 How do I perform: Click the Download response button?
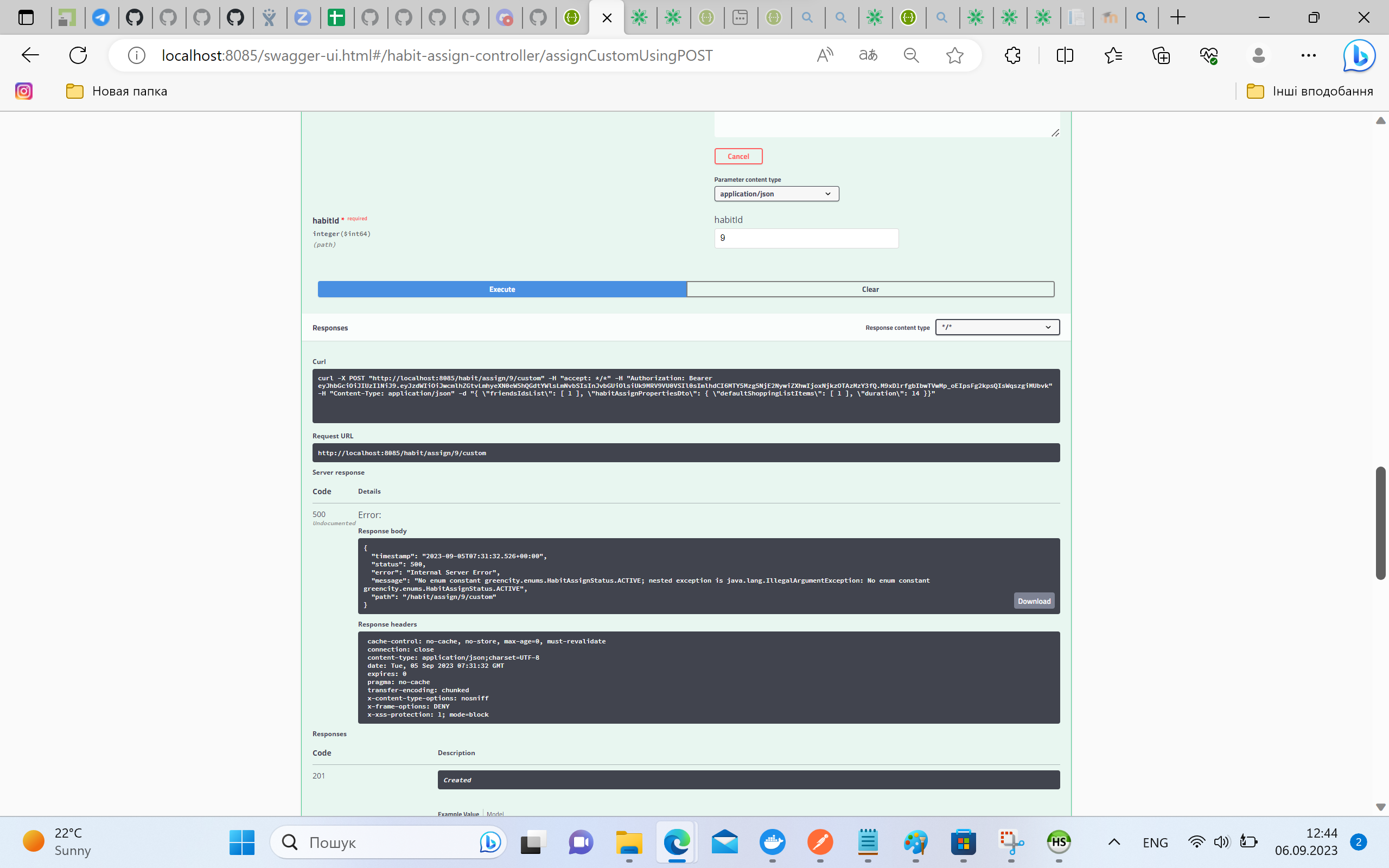click(1034, 601)
